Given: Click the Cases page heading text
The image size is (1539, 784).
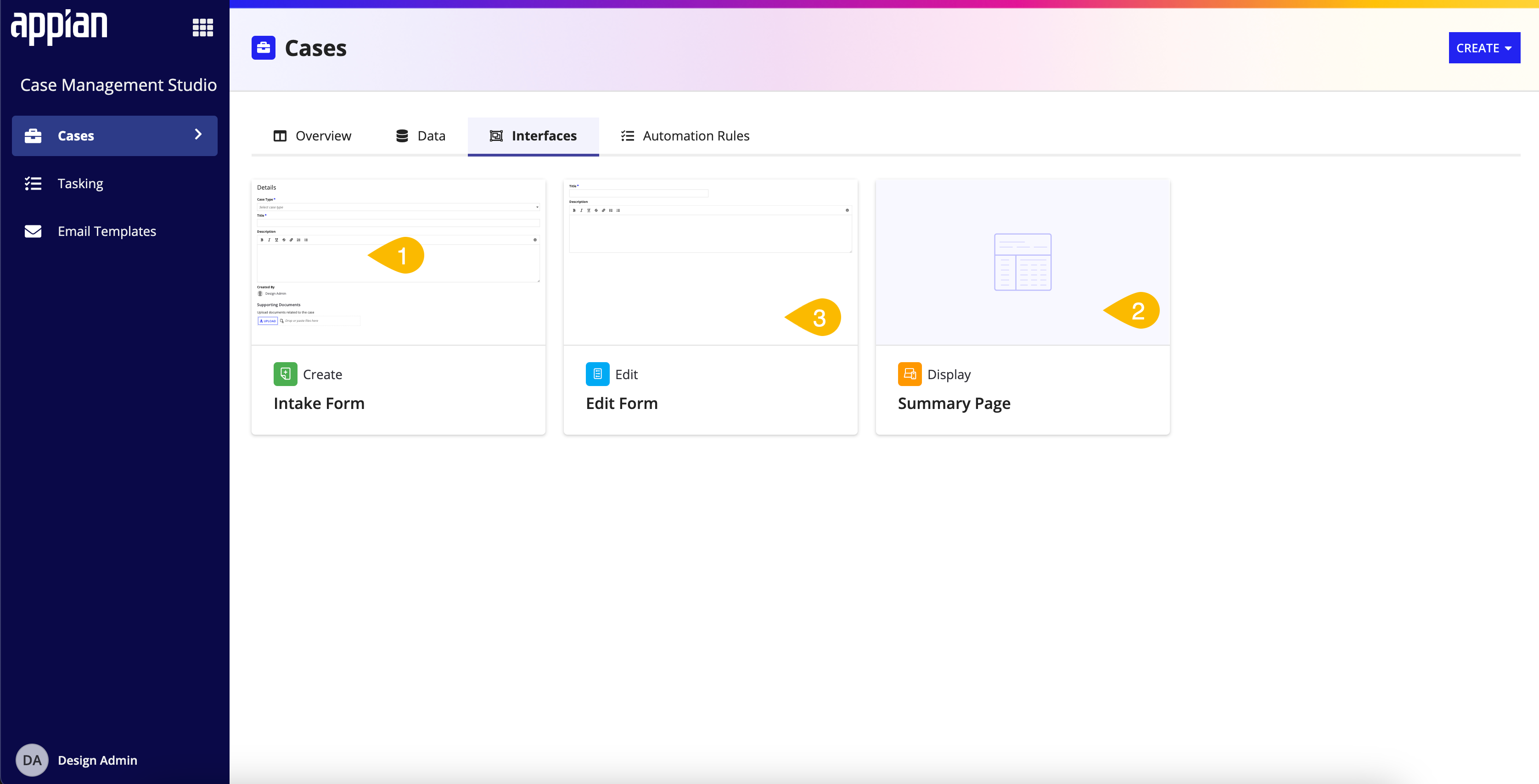Looking at the screenshot, I should tap(315, 48).
